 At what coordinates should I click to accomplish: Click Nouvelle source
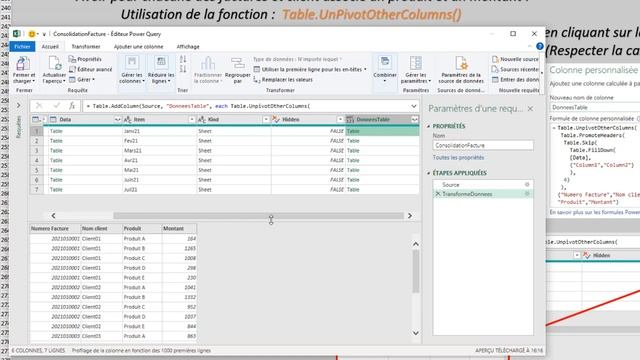pos(516,59)
